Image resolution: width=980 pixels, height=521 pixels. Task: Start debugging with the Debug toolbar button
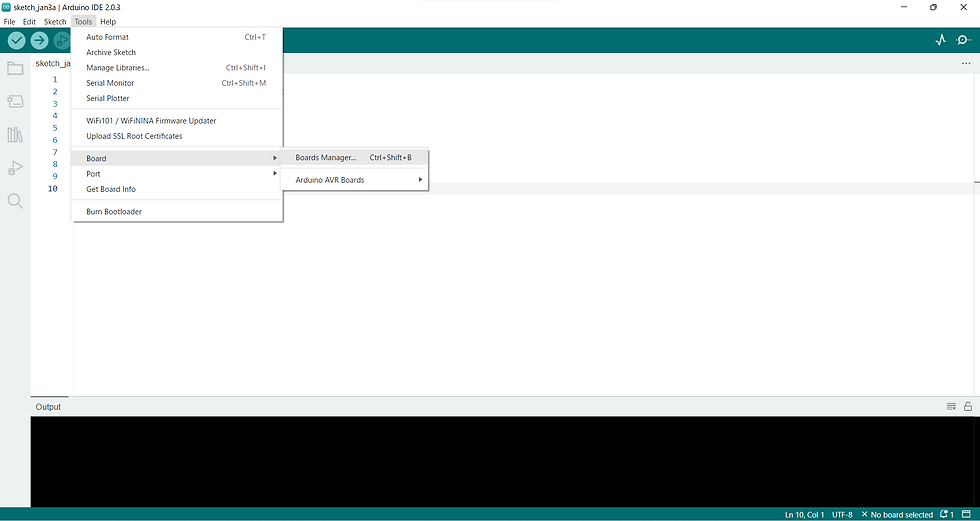[61, 41]
